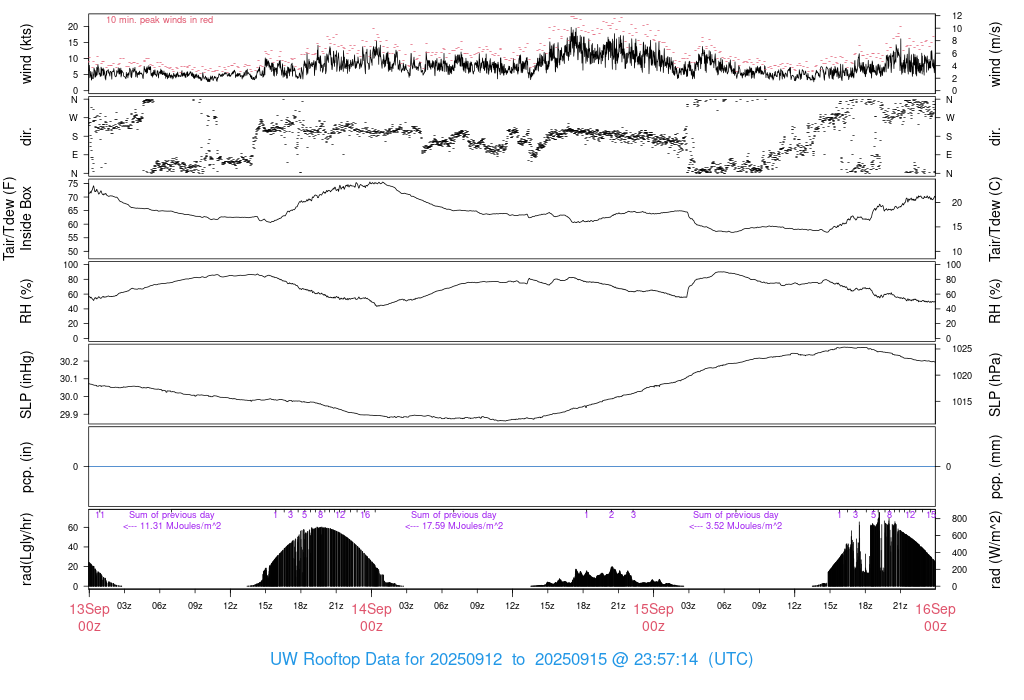
Task: Select the 'Tair/Tdew (C)' axis label
Action: pos(995,219)
